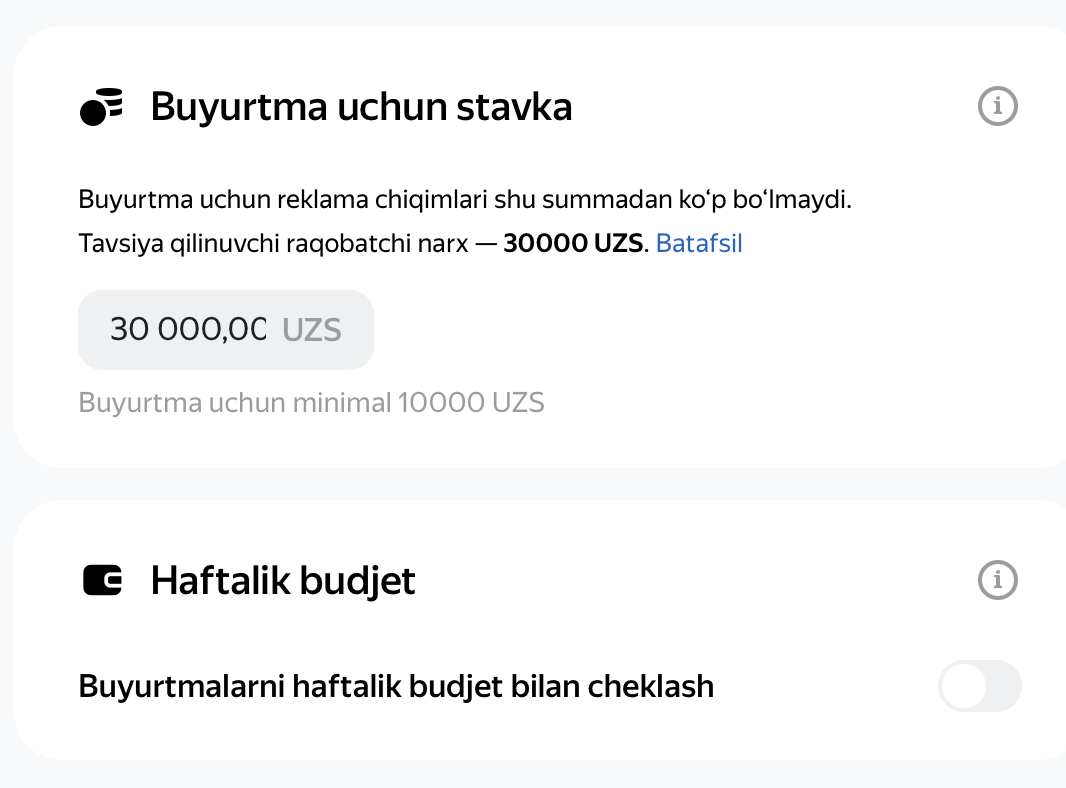Open info tooltip for Haftalik budjet

[x=997, y=580]
